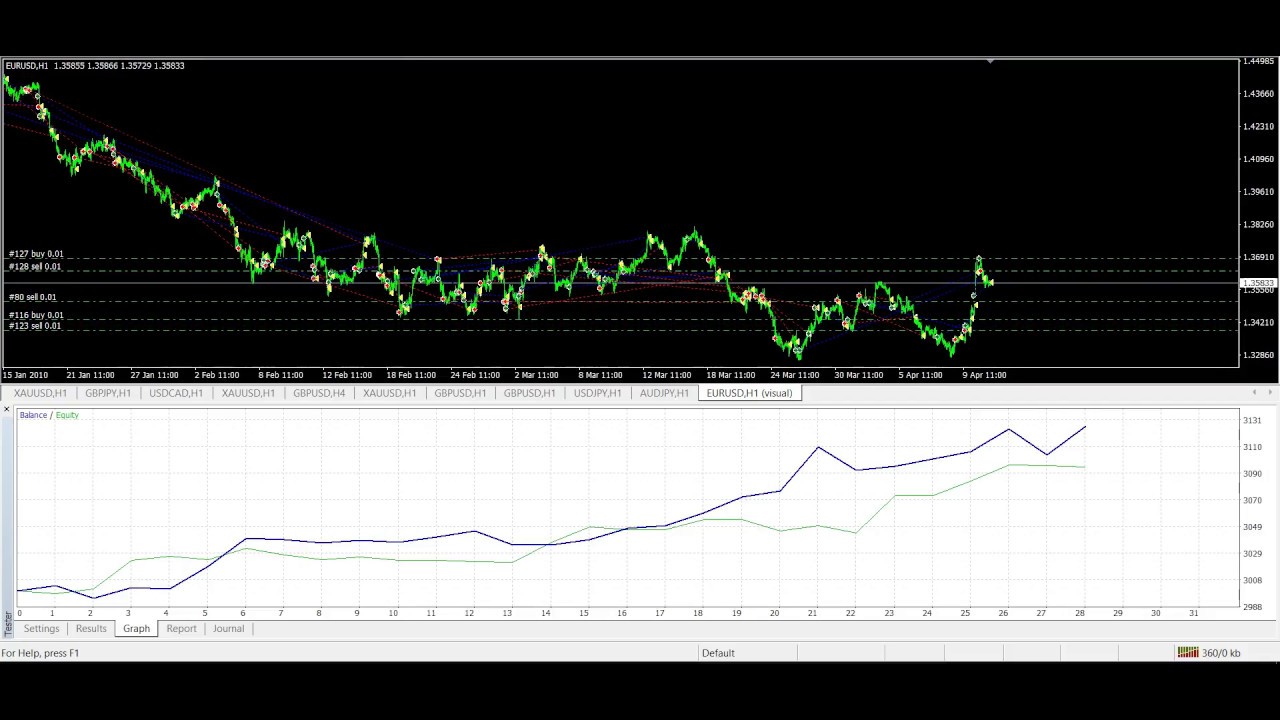Click the 9 Apr 11:00 date label
1280x720 pixels.
(x=984, y=375)
